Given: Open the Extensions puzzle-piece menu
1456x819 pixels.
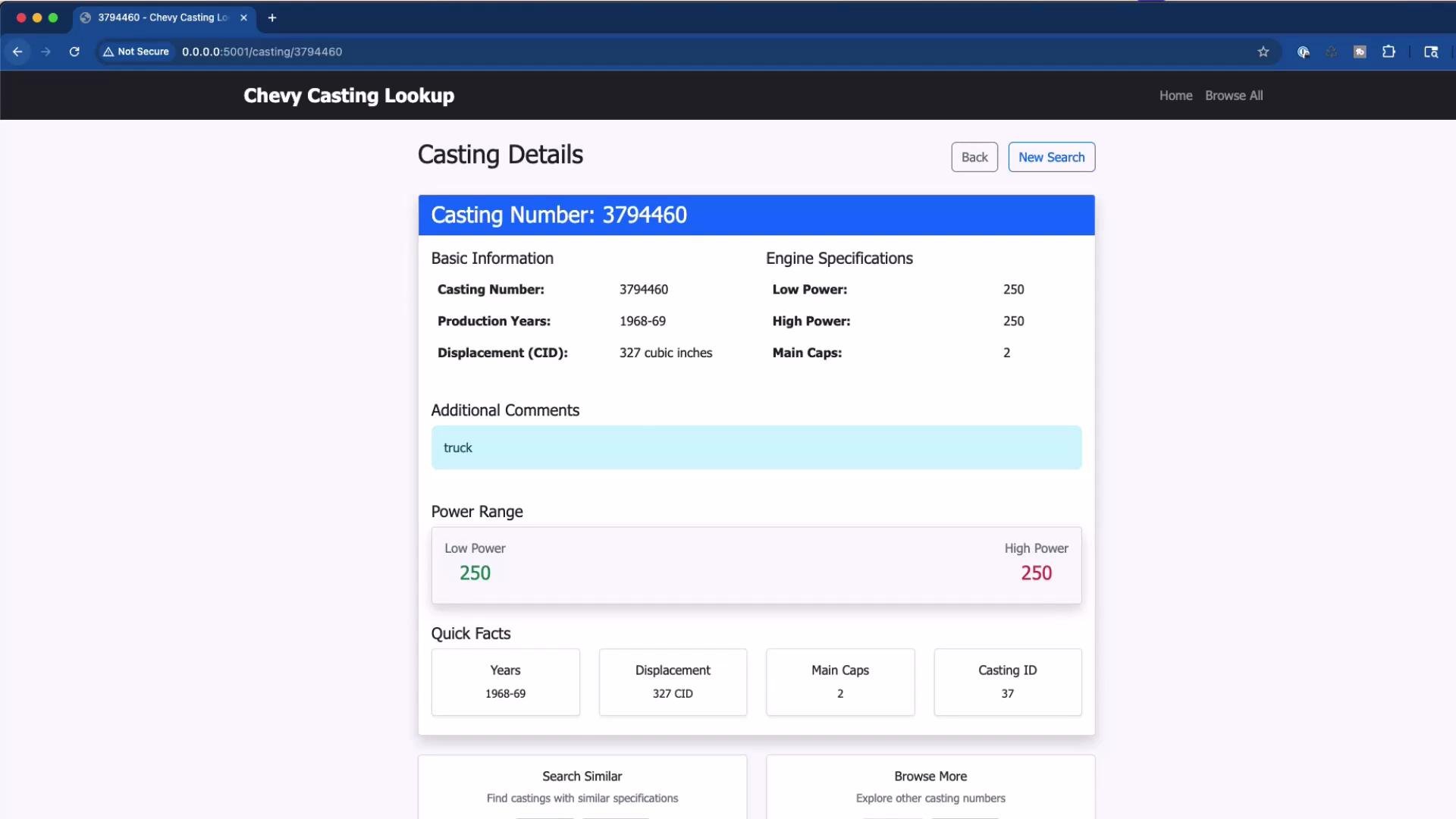Looking at the screenshot, I should click(1389, 52).
